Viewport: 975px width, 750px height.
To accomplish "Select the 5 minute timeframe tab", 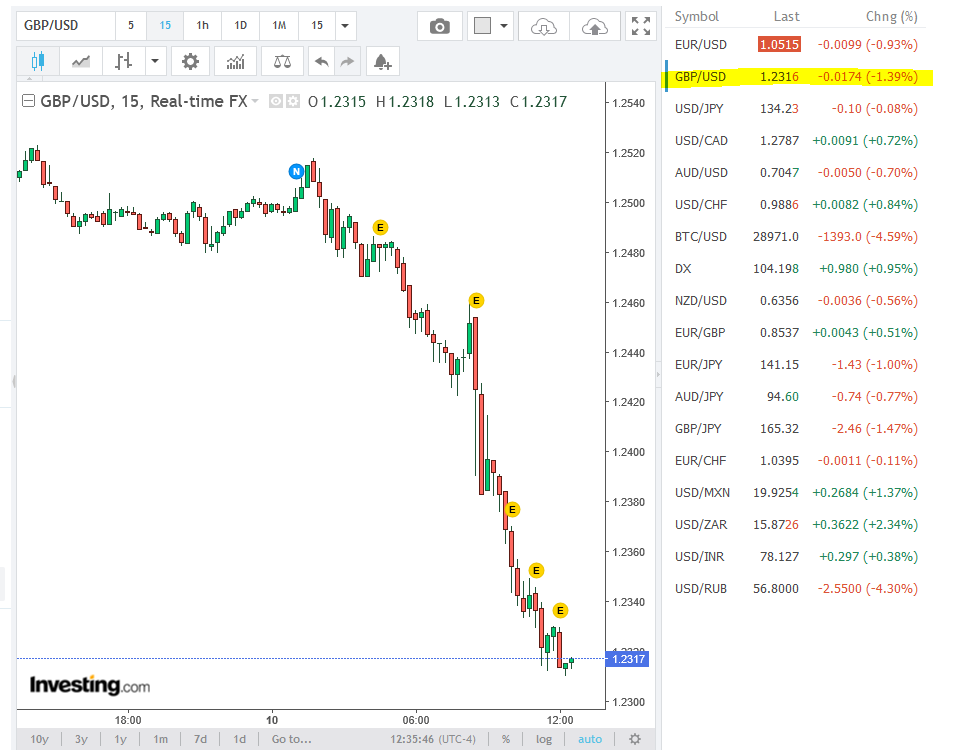I will pyautogui.click(x=131, y=26).
